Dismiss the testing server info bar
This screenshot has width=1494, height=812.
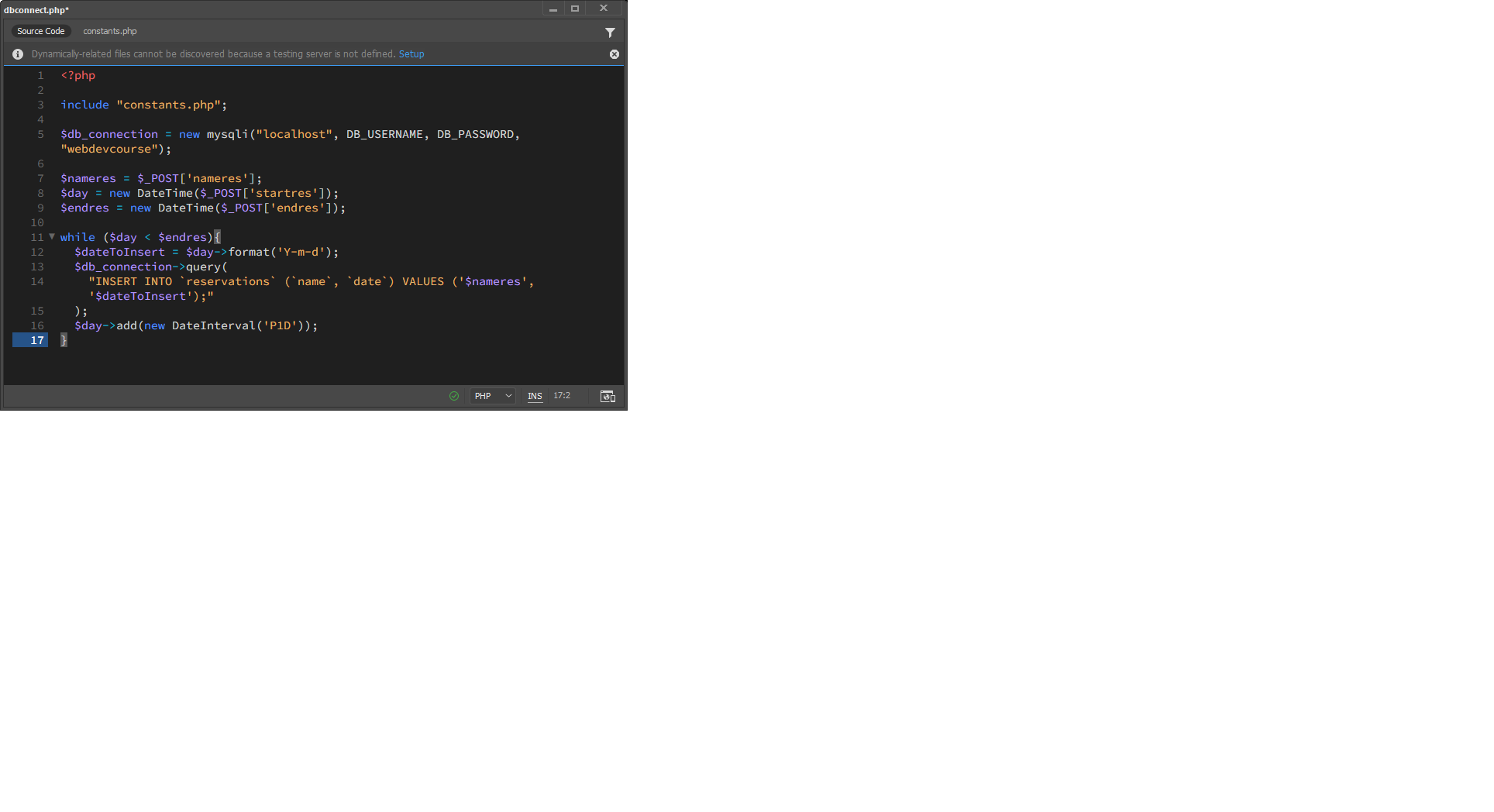pos(614,54)
